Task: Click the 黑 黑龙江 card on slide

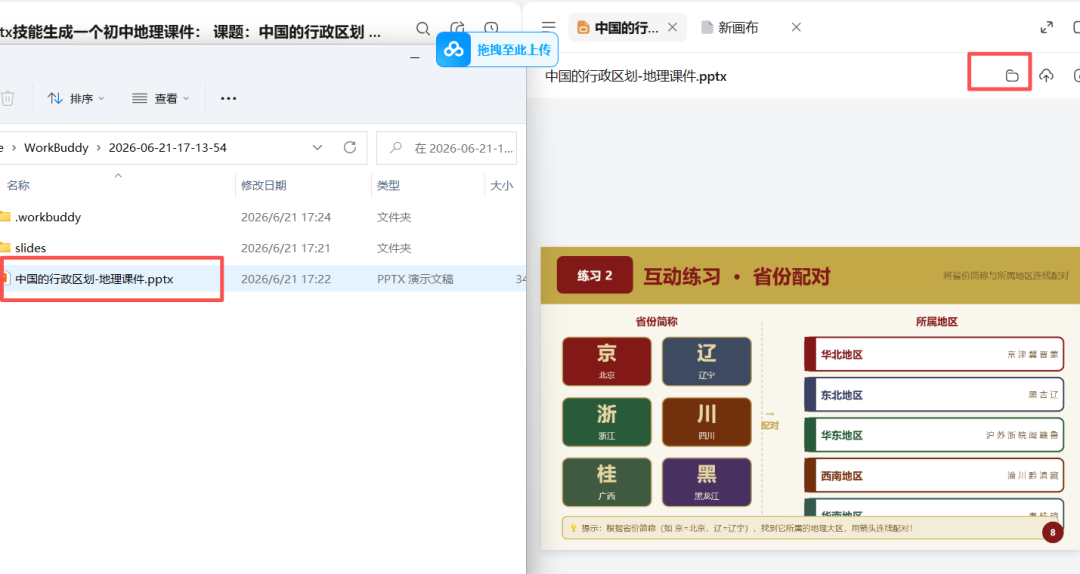Action: [707, 482]
